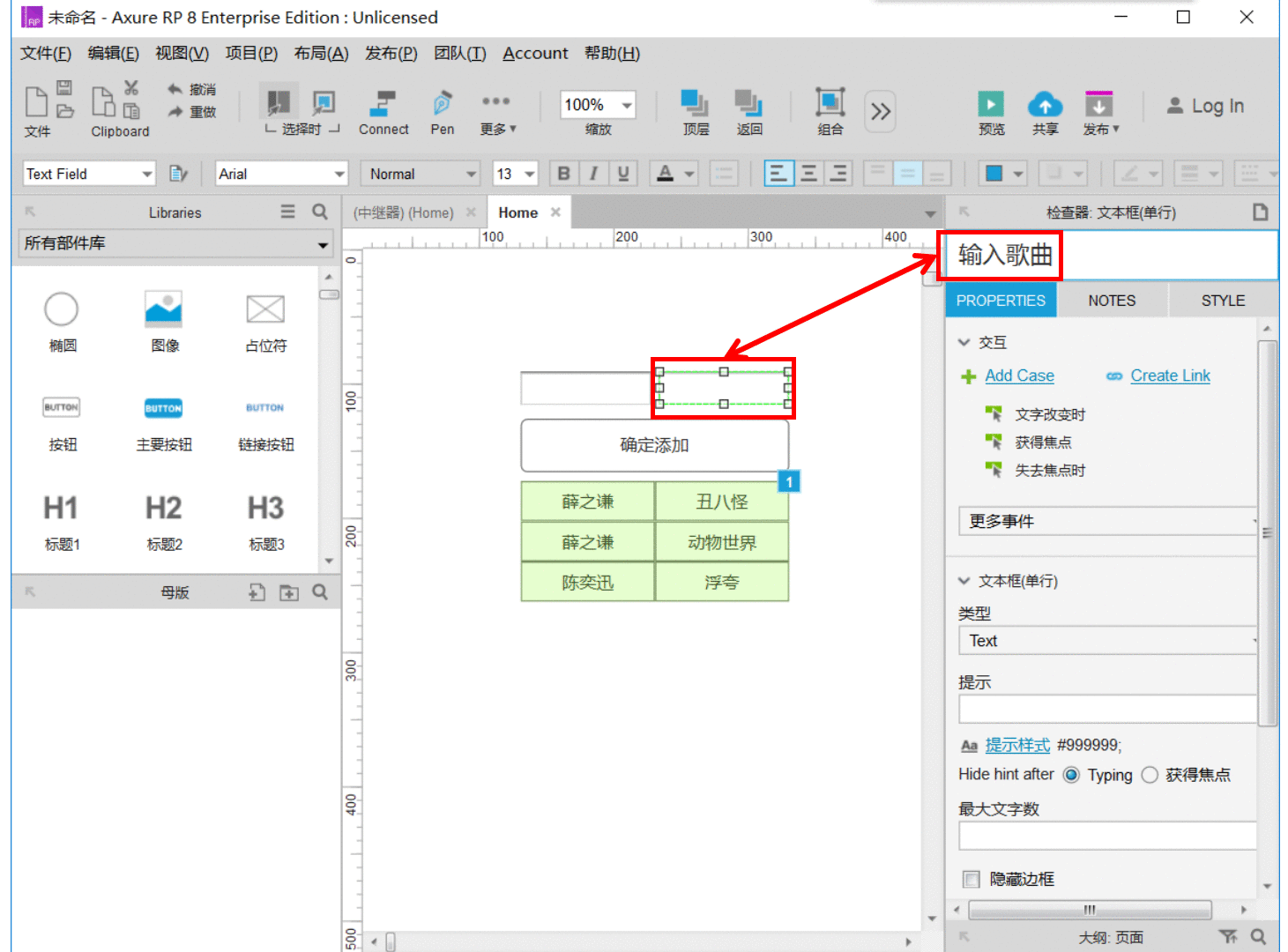Image resolution: width=1288 pixels, height=952 pixels.
Task: Align text left
Action: [x=778, y=173]
